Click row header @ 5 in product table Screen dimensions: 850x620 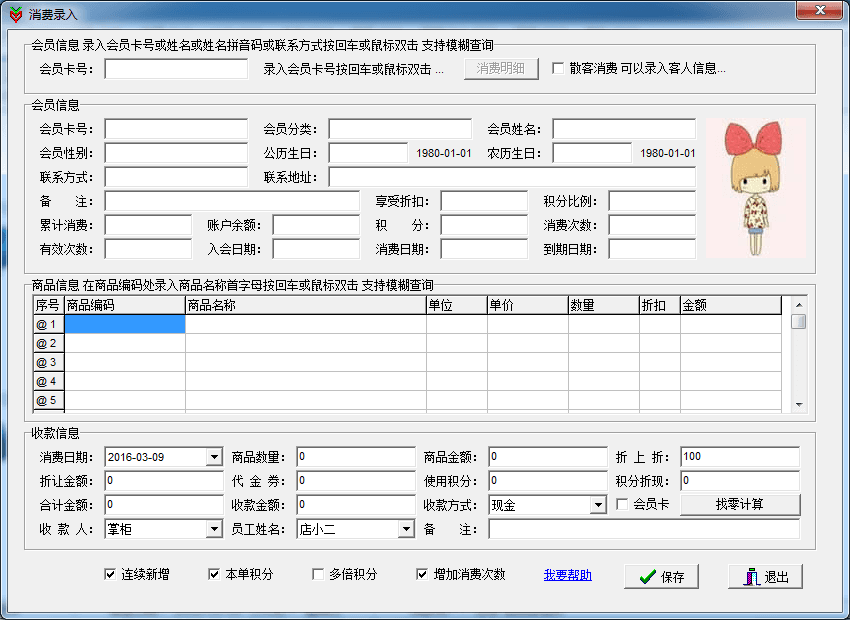49,400
